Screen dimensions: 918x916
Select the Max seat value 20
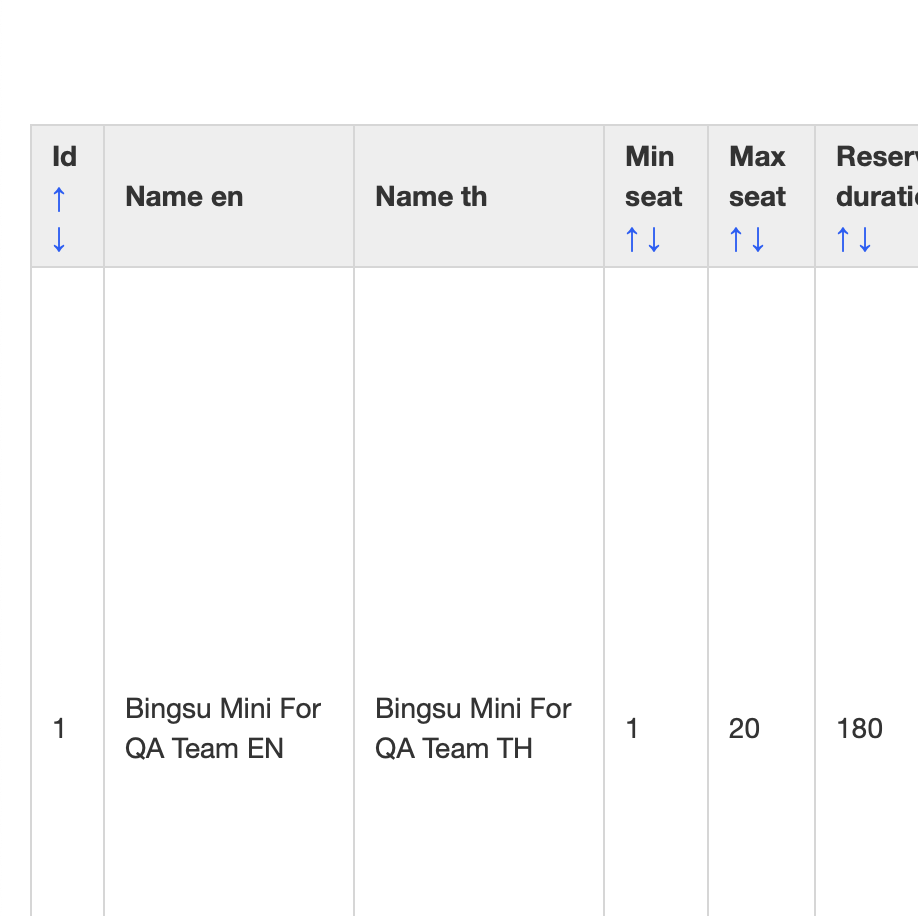pyautogui.click(x=744, y=729)
